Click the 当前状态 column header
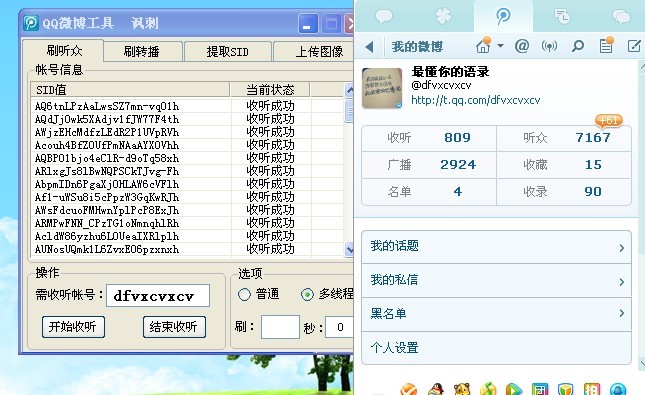 (270, 90)
